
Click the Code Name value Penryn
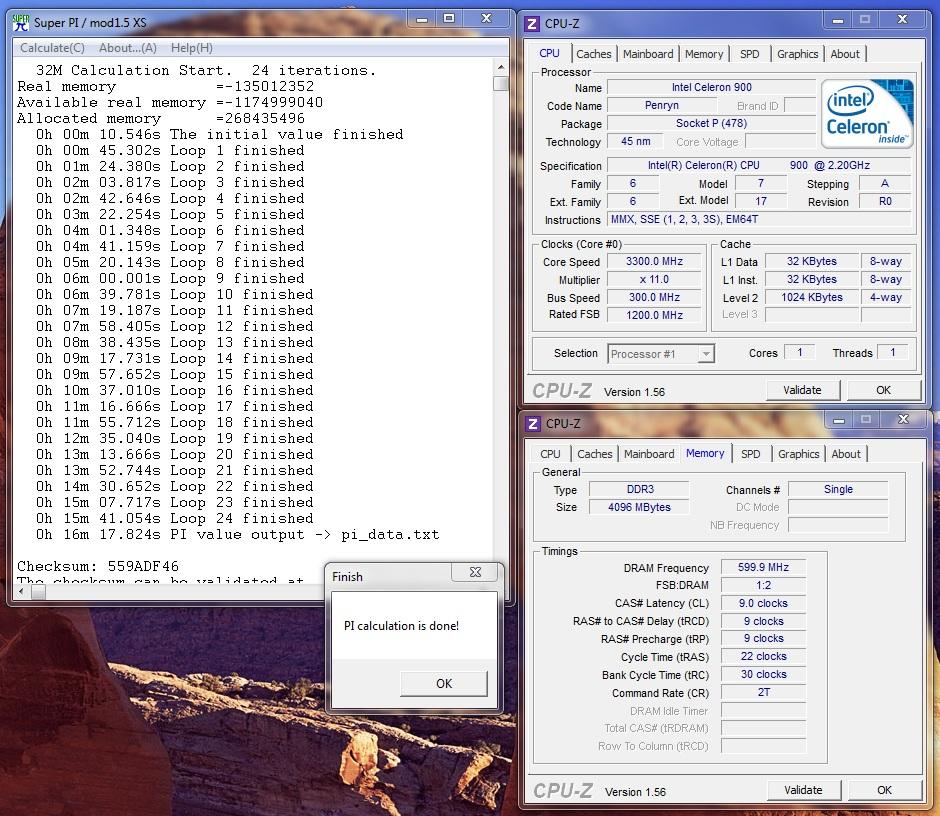662,106
